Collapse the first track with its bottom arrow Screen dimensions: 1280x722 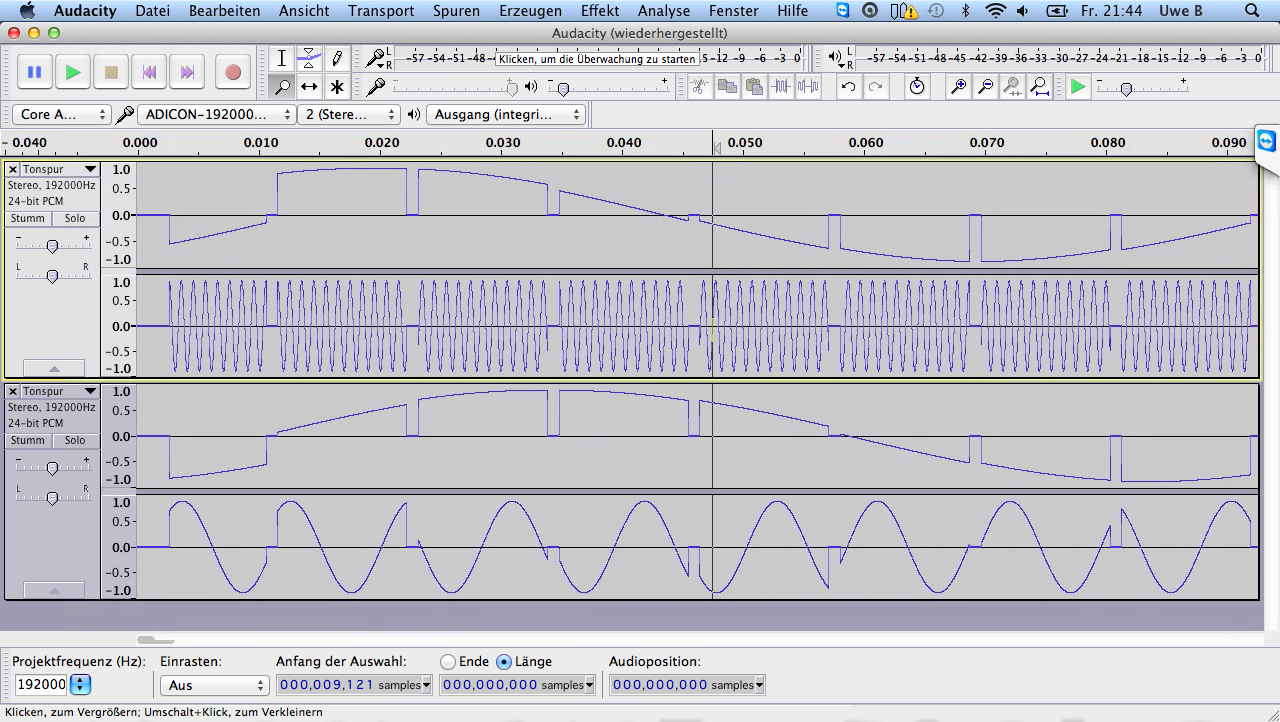pos(54,368)
